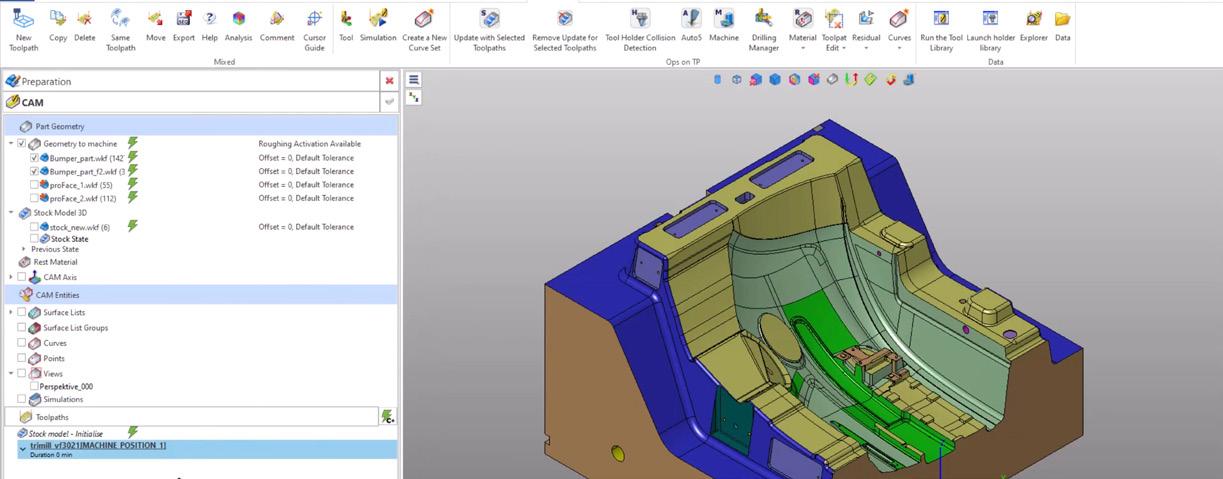Run the Tool Library

pyautogui.click(x=941, y=28)
